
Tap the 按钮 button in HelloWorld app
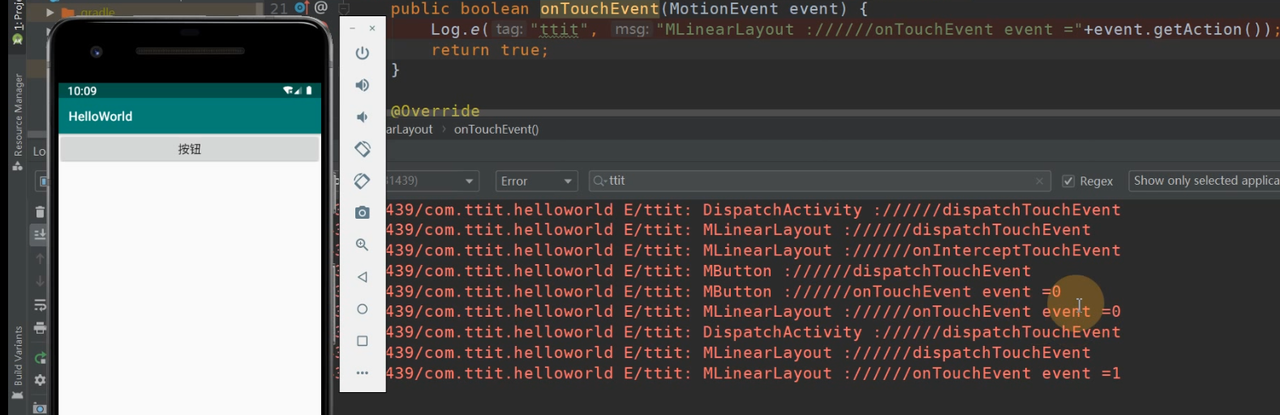(x=190, y=149)
